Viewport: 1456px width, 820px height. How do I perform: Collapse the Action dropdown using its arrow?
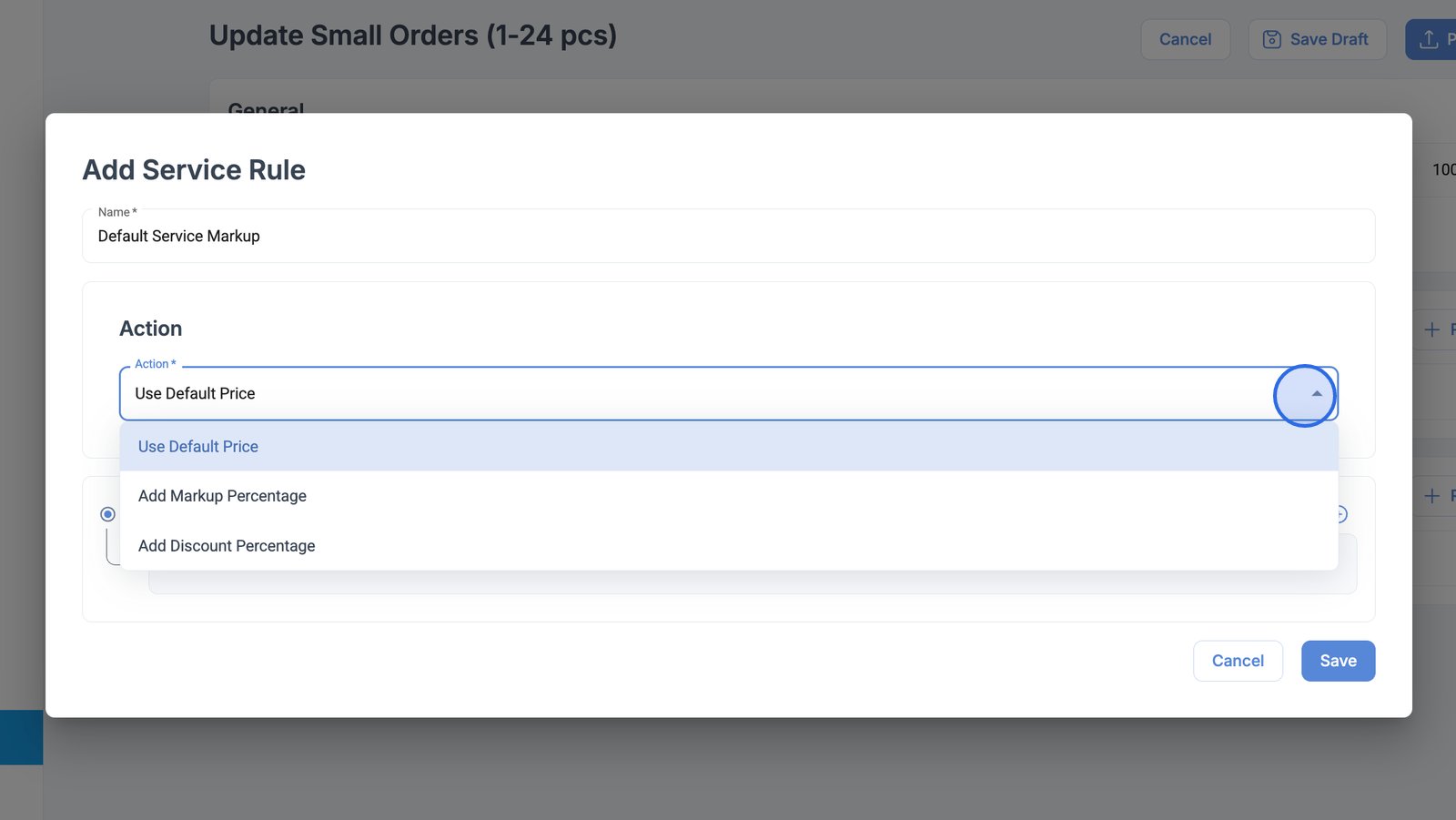point(1316,394)
